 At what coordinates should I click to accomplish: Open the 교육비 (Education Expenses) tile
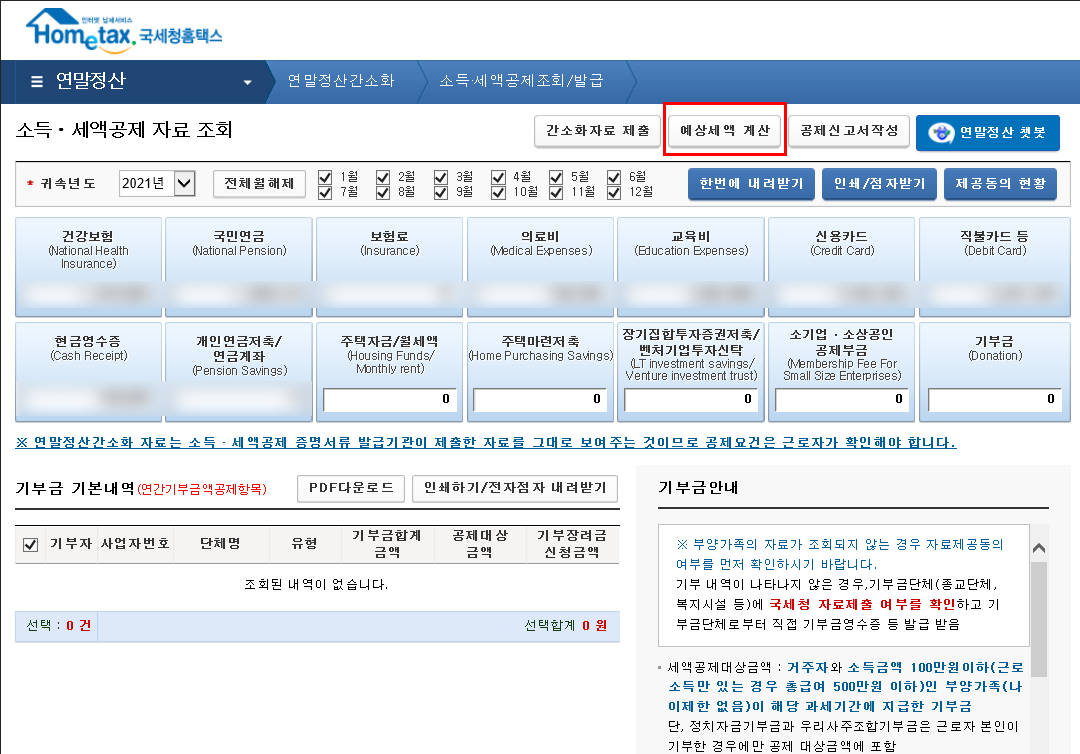click(691, 267)
